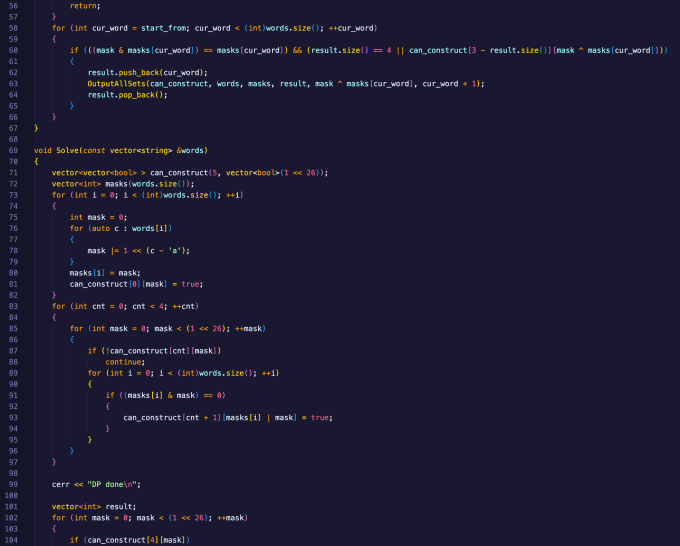Click 'cnt < 4' on line 83
680x546 pixels.
pyautogui.click(x=147, y=307)
